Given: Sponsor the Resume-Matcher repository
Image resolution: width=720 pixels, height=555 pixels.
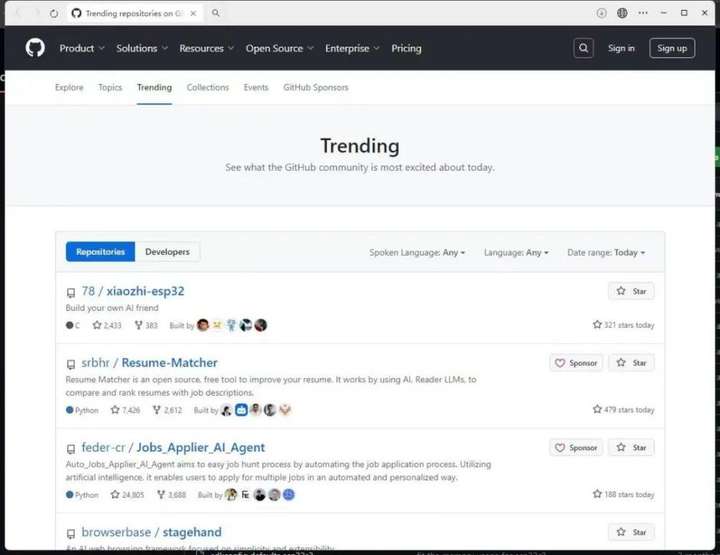Looking at the screenshot, I should (x=576, y=363).
